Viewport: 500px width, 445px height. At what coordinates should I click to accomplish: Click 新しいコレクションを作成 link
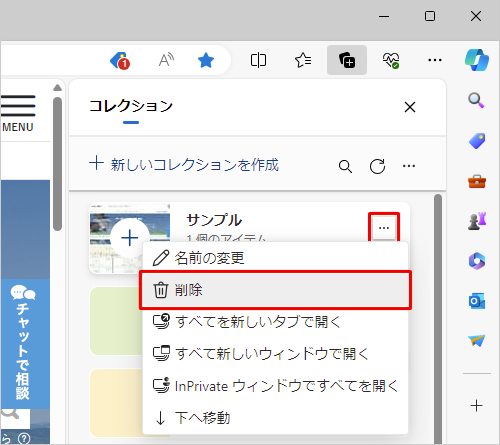(184, 164)
